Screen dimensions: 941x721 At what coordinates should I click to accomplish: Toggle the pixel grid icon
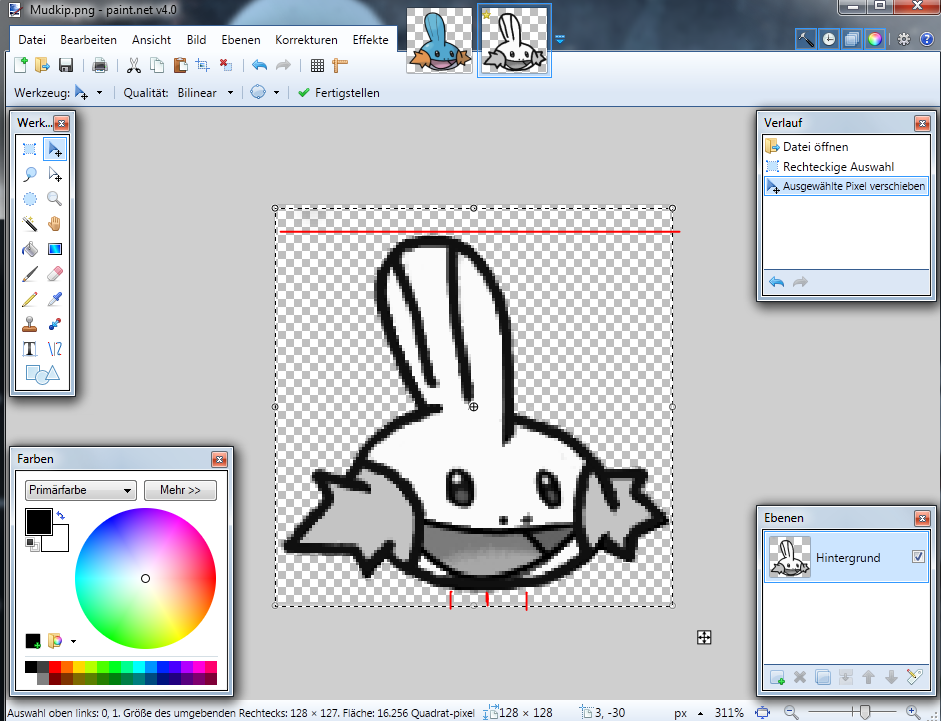(317, 65)
